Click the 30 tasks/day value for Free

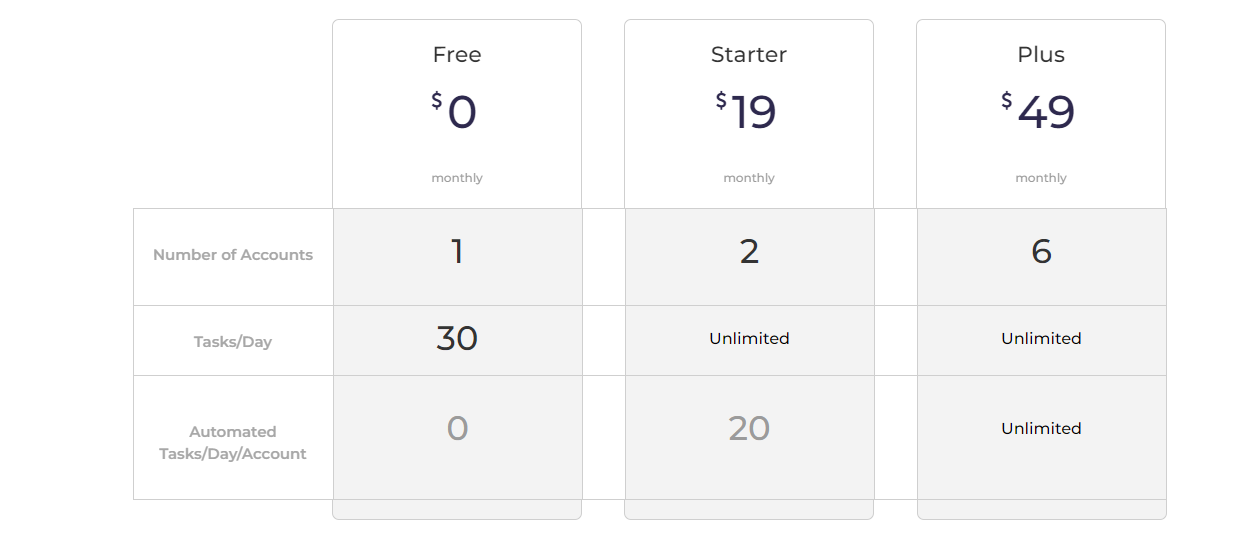point(457,338)
